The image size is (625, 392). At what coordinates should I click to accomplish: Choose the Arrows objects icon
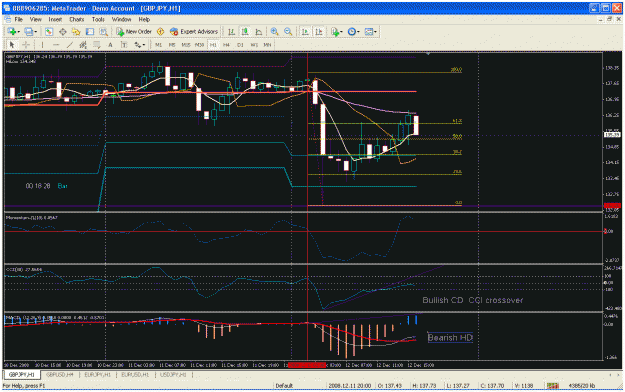tap(138, 45)
